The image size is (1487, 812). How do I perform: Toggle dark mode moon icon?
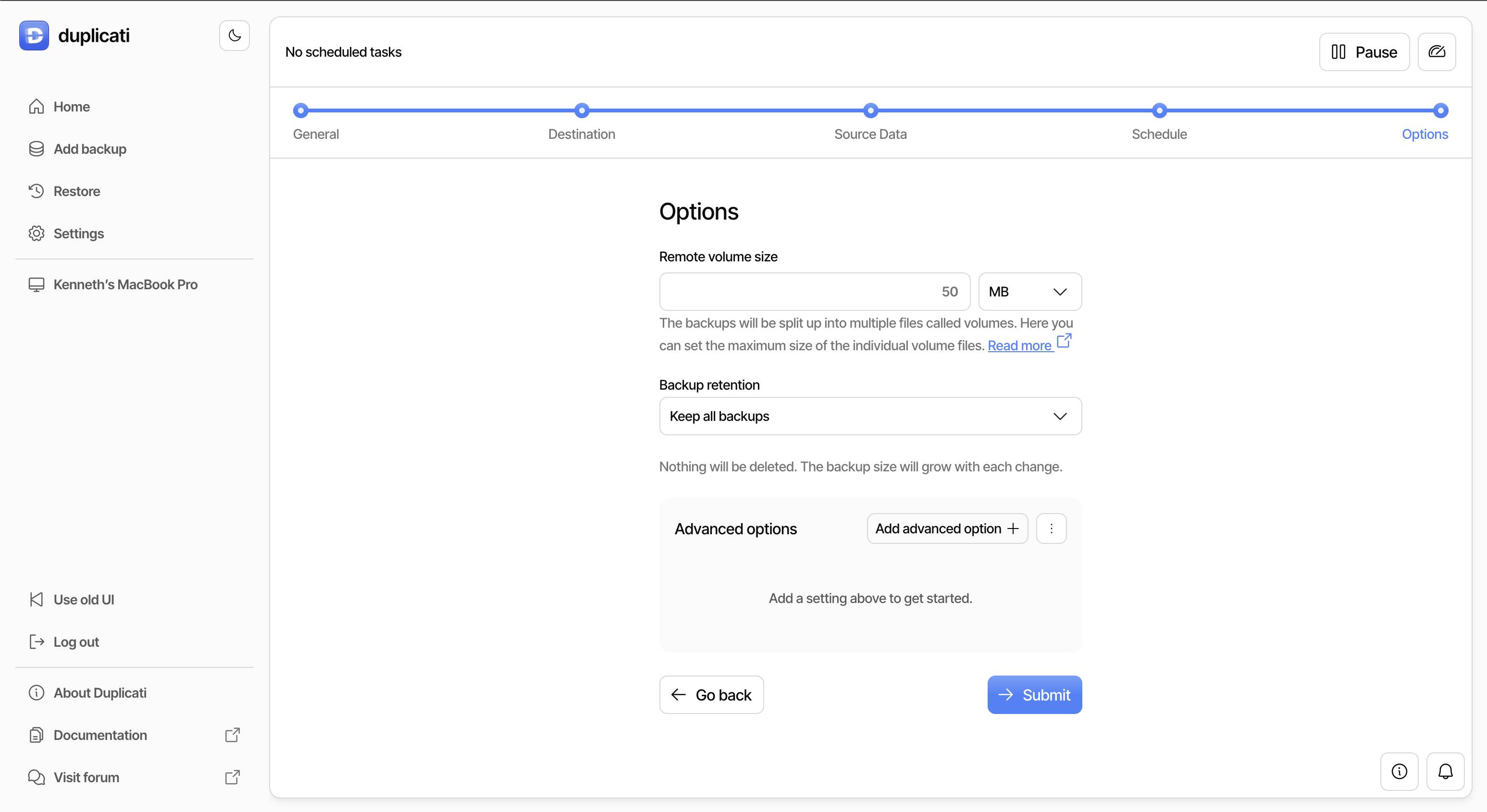point(234,35)
